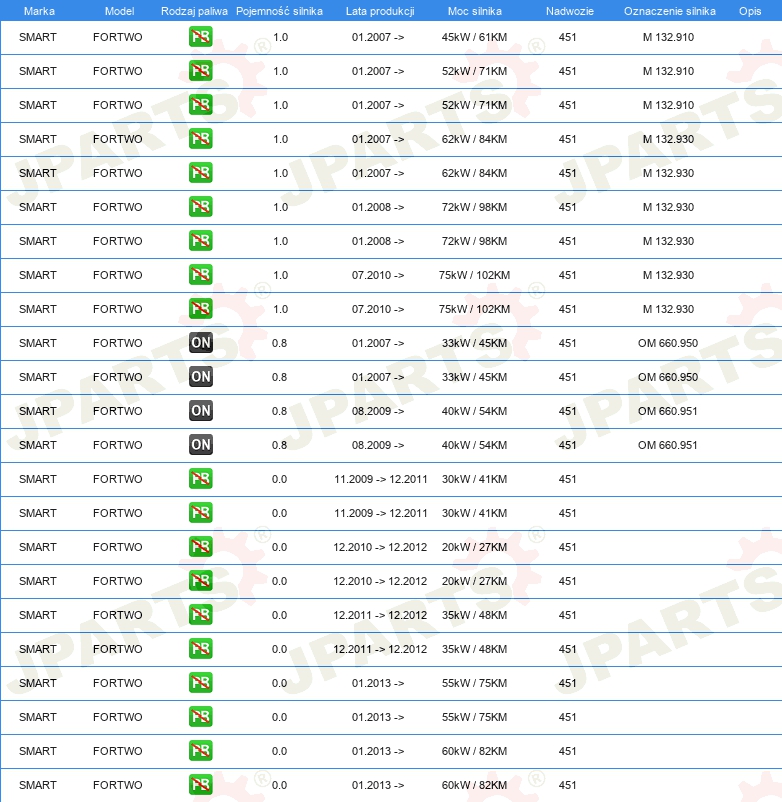The height and width of the screenshot is (802, 782).
Task: Click the M 132.910 code in the 45kW row
Action: pyautogui.click(x=668, y=37)
